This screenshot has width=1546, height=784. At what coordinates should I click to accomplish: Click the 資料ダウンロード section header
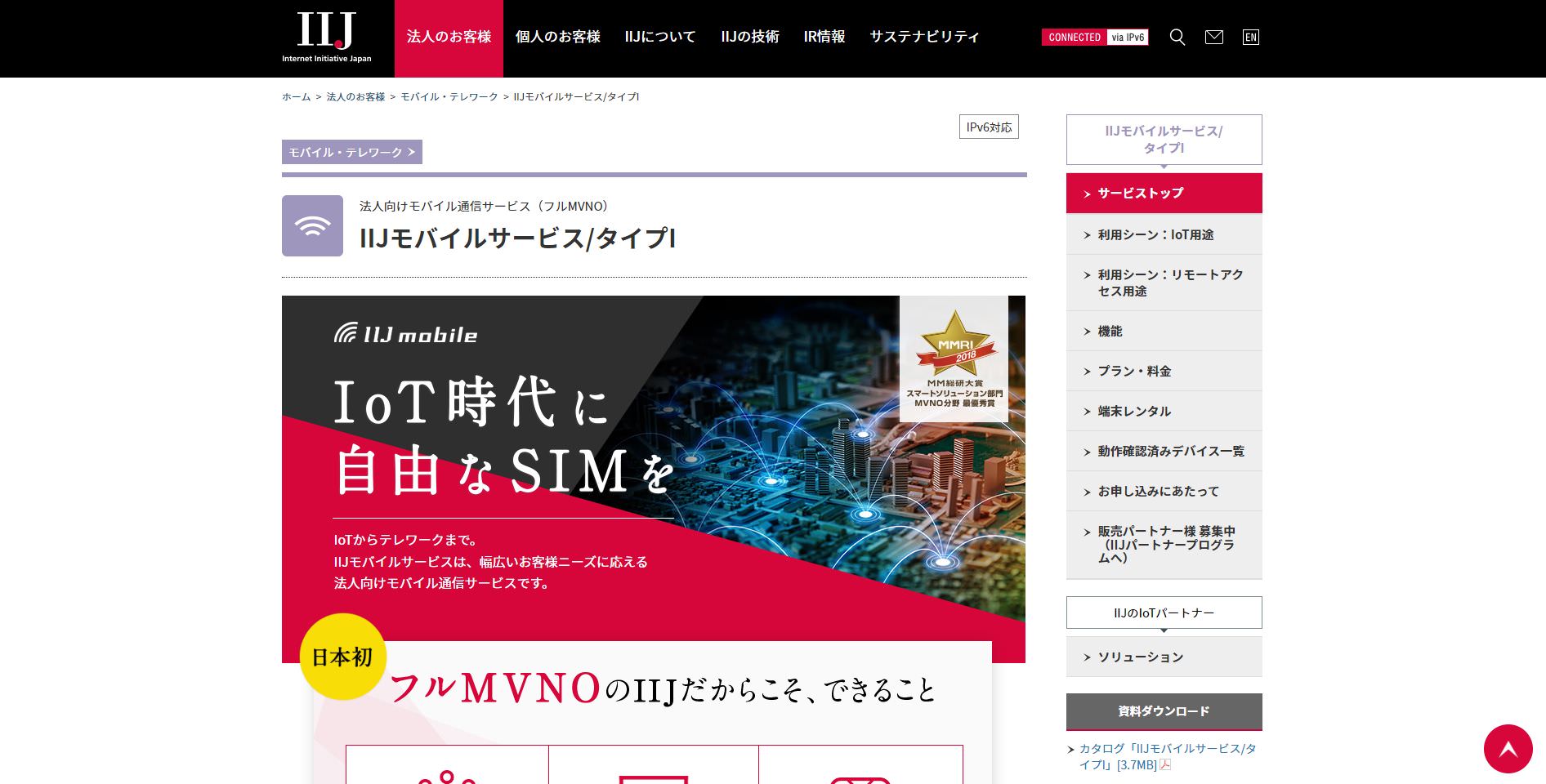1164,711
